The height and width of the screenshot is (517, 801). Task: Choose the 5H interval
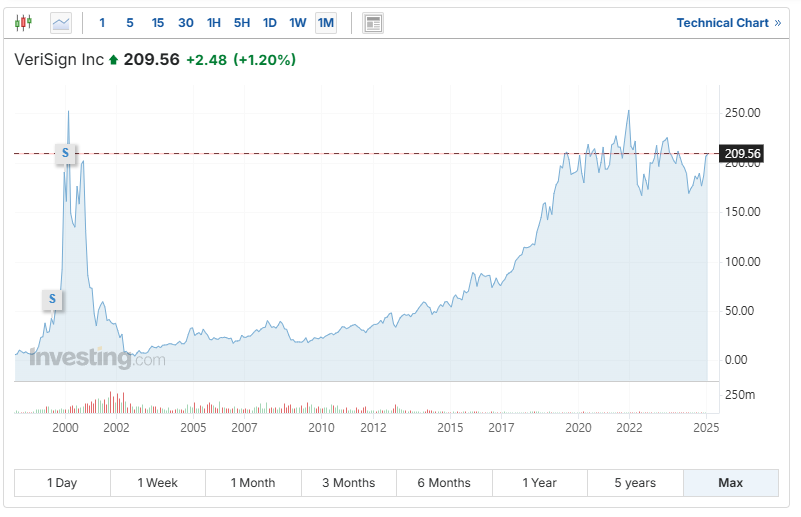[x=242, y=23]
